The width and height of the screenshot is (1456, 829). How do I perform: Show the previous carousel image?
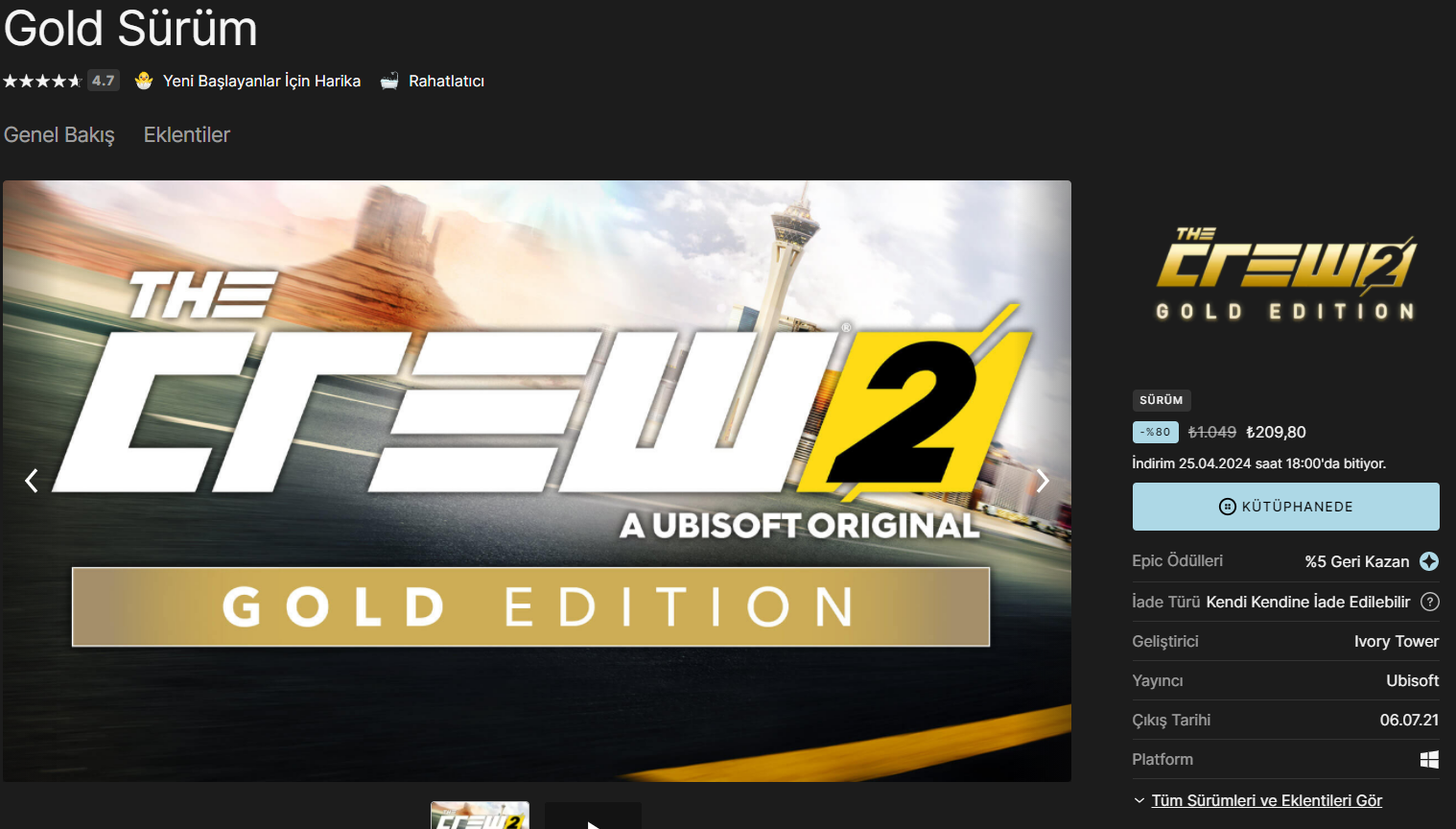(x=32, y=481)
